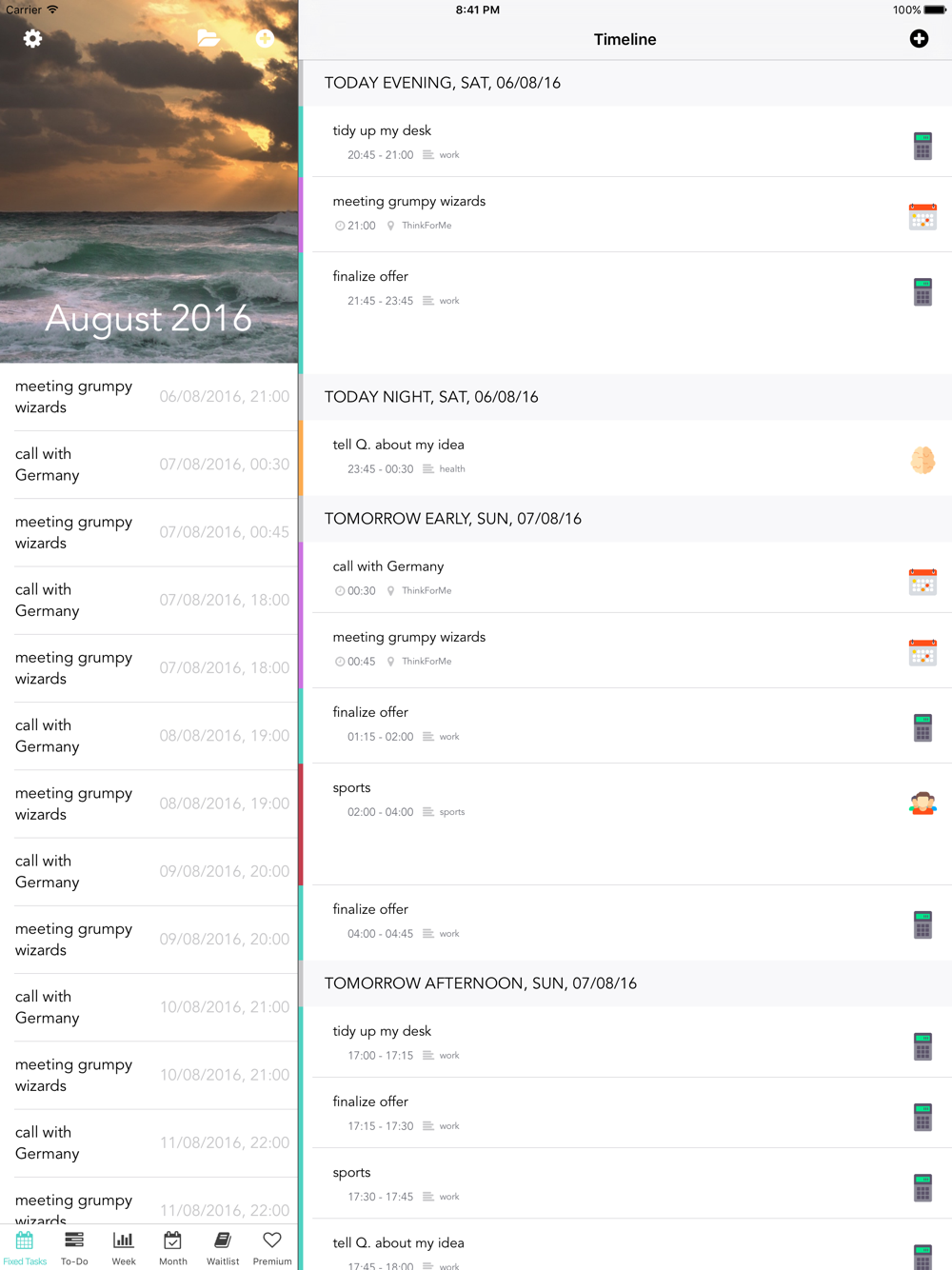Open meeting grumpy wizards 07/08/2016, 18:00
952x1270 pixels.
149,668
